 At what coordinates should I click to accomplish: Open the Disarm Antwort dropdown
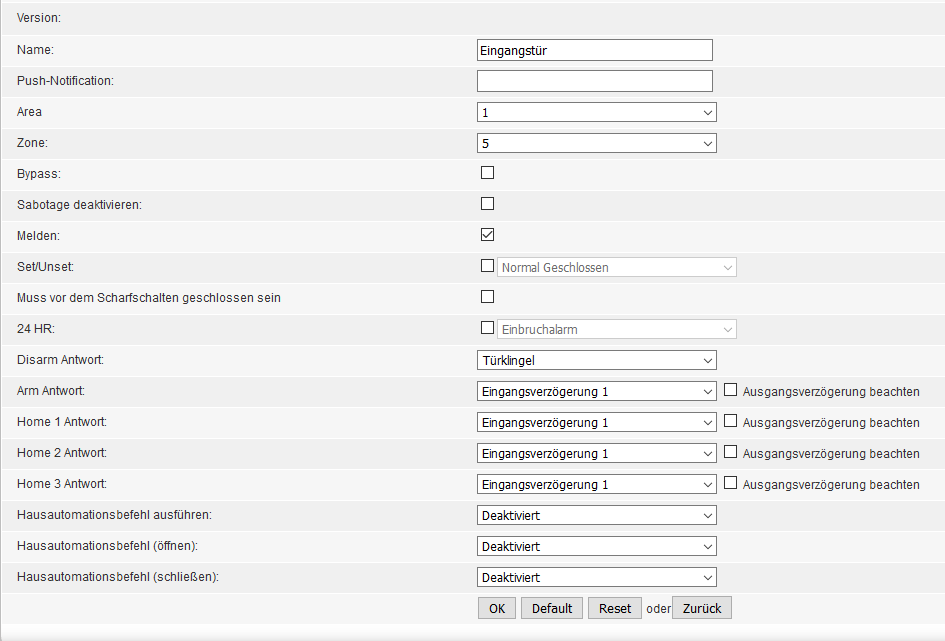tap(596, 360)
